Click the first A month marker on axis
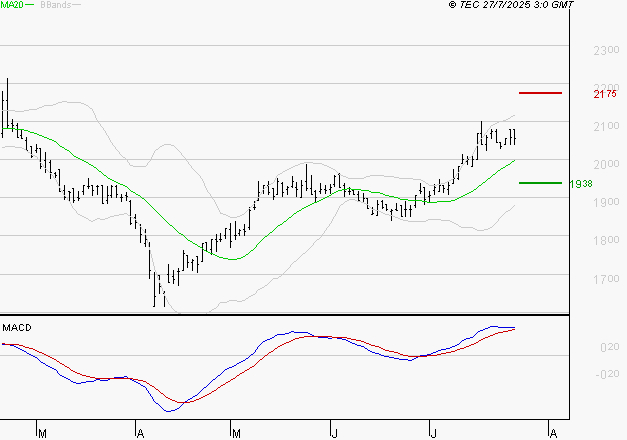Viewport: 627px width, 440px height. [x=140, y=434]
